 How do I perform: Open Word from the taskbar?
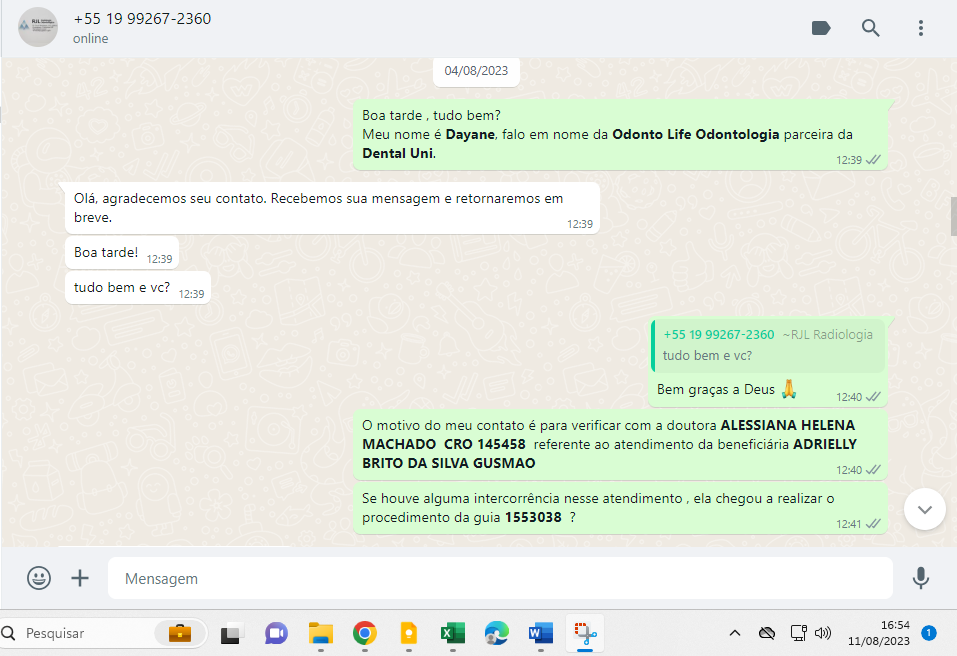point(541,633)
